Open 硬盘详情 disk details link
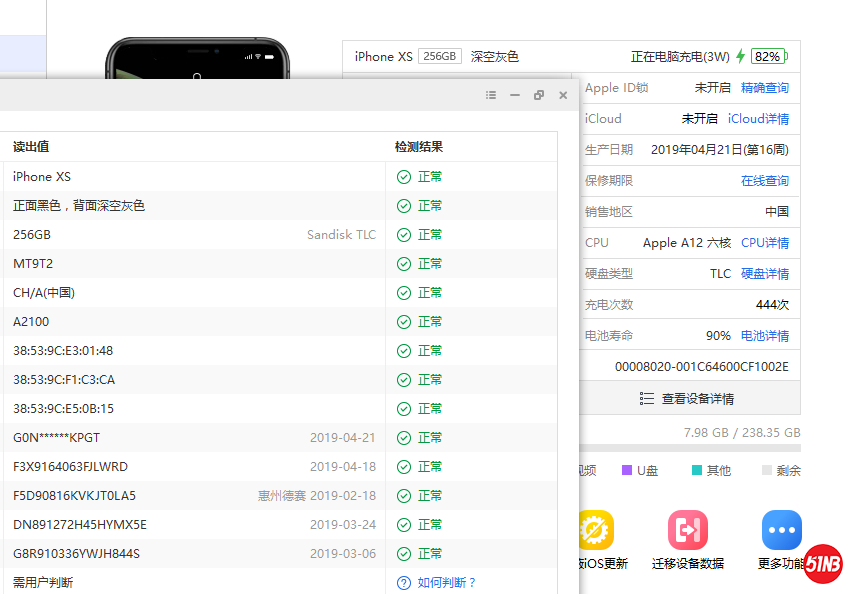The image size is (853, 594). coord(764,274)
